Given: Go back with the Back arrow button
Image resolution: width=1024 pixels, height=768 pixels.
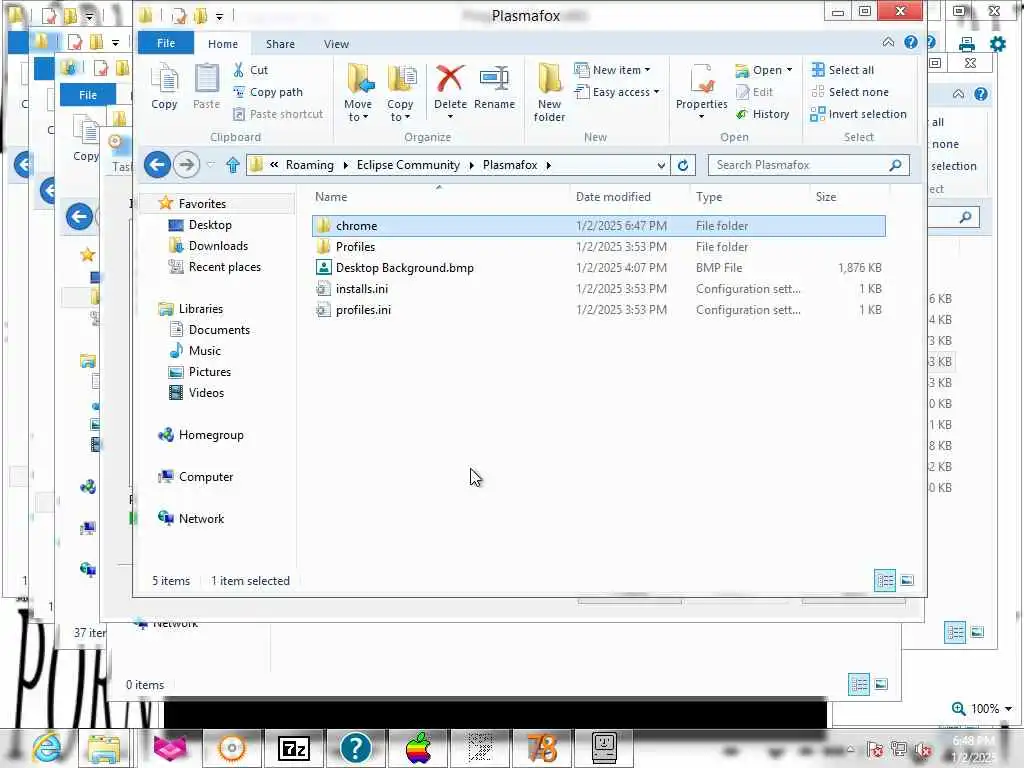Looking at the screenshot, I should click(x=157, y=165).
